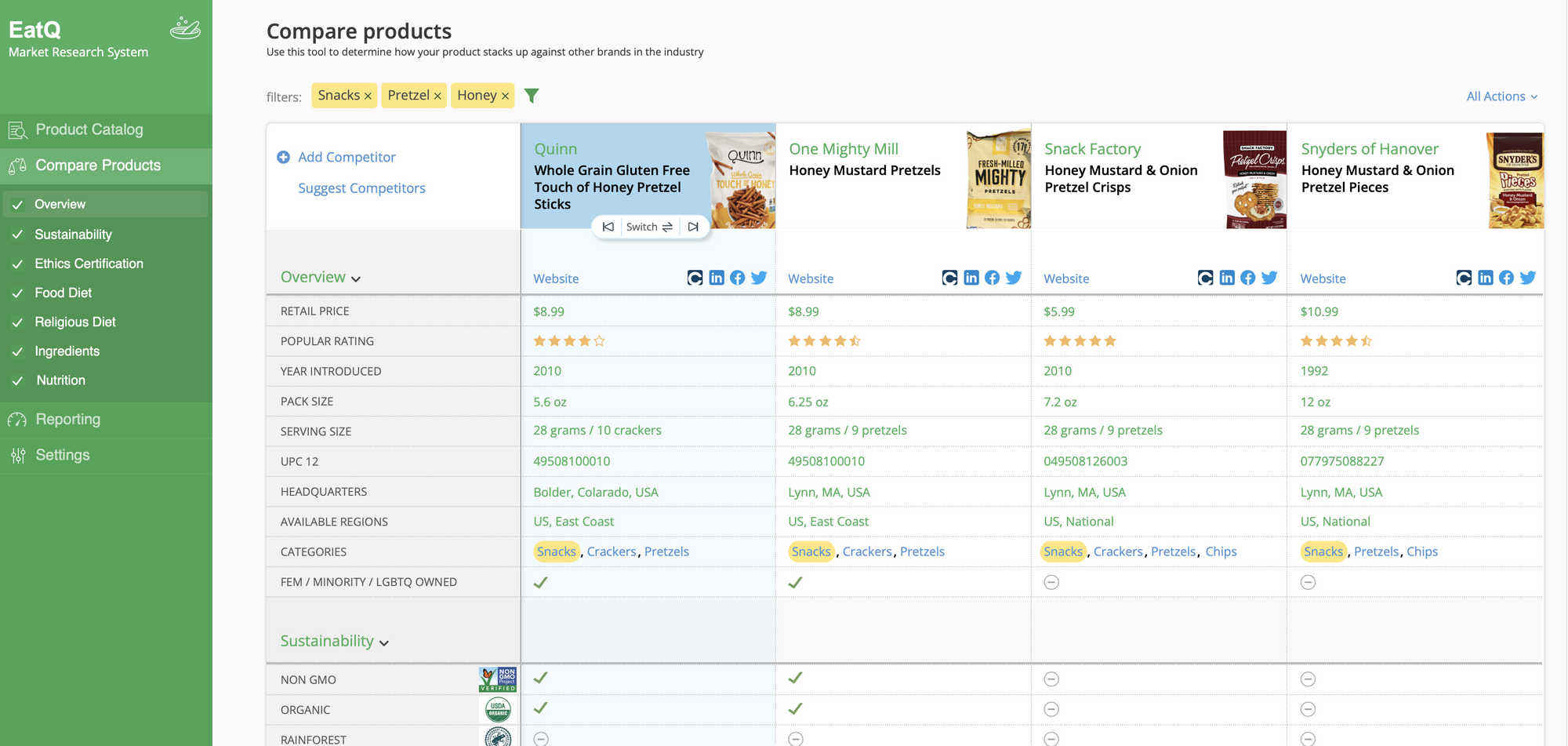
Task: Open the All Actions dropdown
Action: (x=1502, y=96)
